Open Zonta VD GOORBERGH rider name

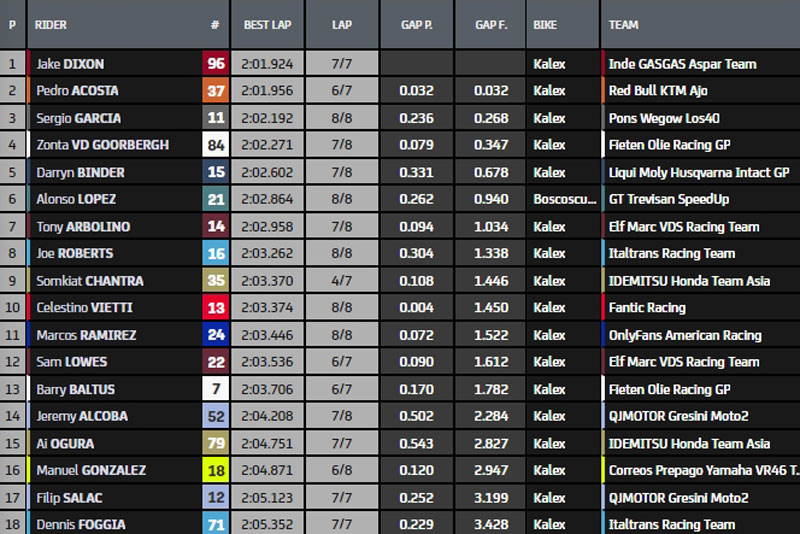(102, 145)
